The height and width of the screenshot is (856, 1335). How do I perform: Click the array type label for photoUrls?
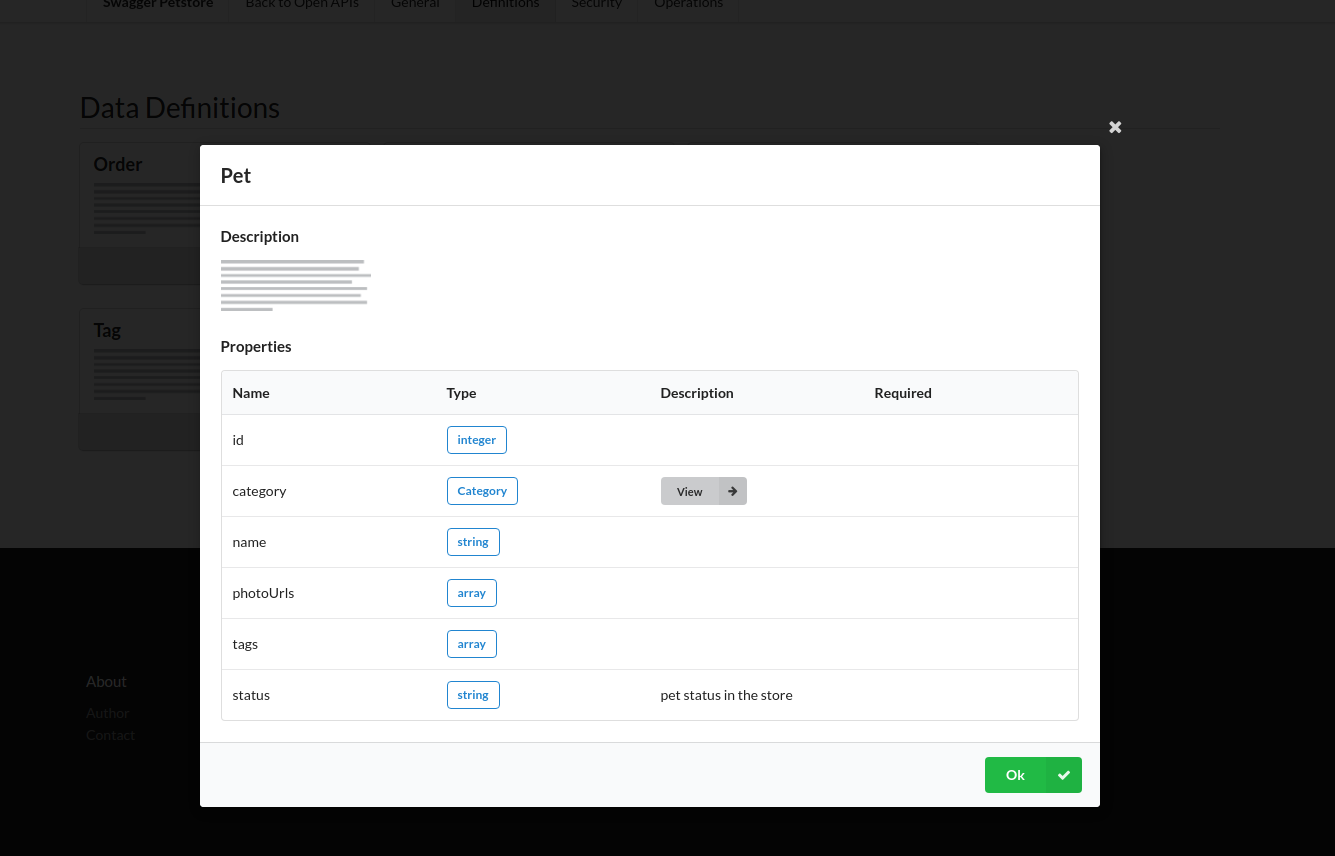[472, 593]
